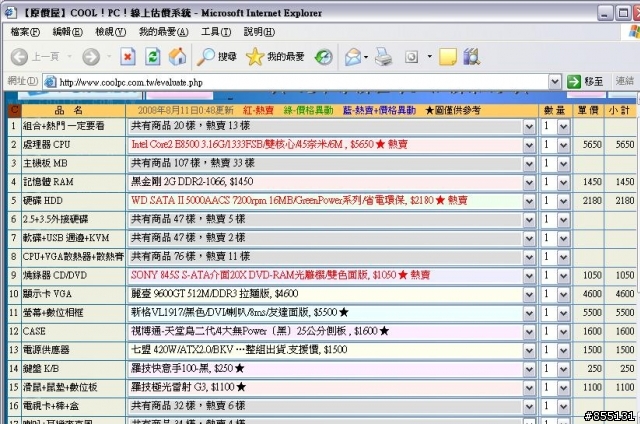Viewport: 640px width, 424px height.
Task: Click the IE icon in the title bar
Action: tap(10, 13)
